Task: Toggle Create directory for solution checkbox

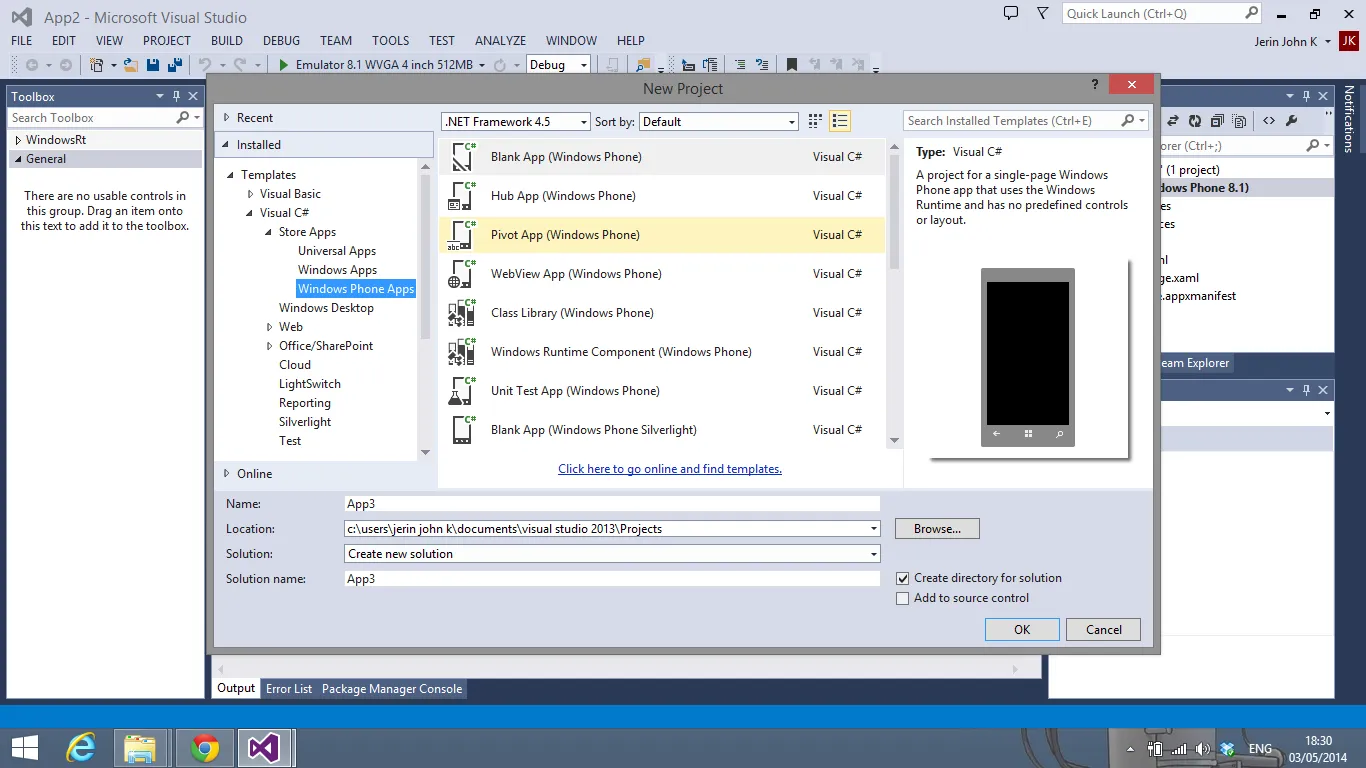Action: (x=903, y=578)
